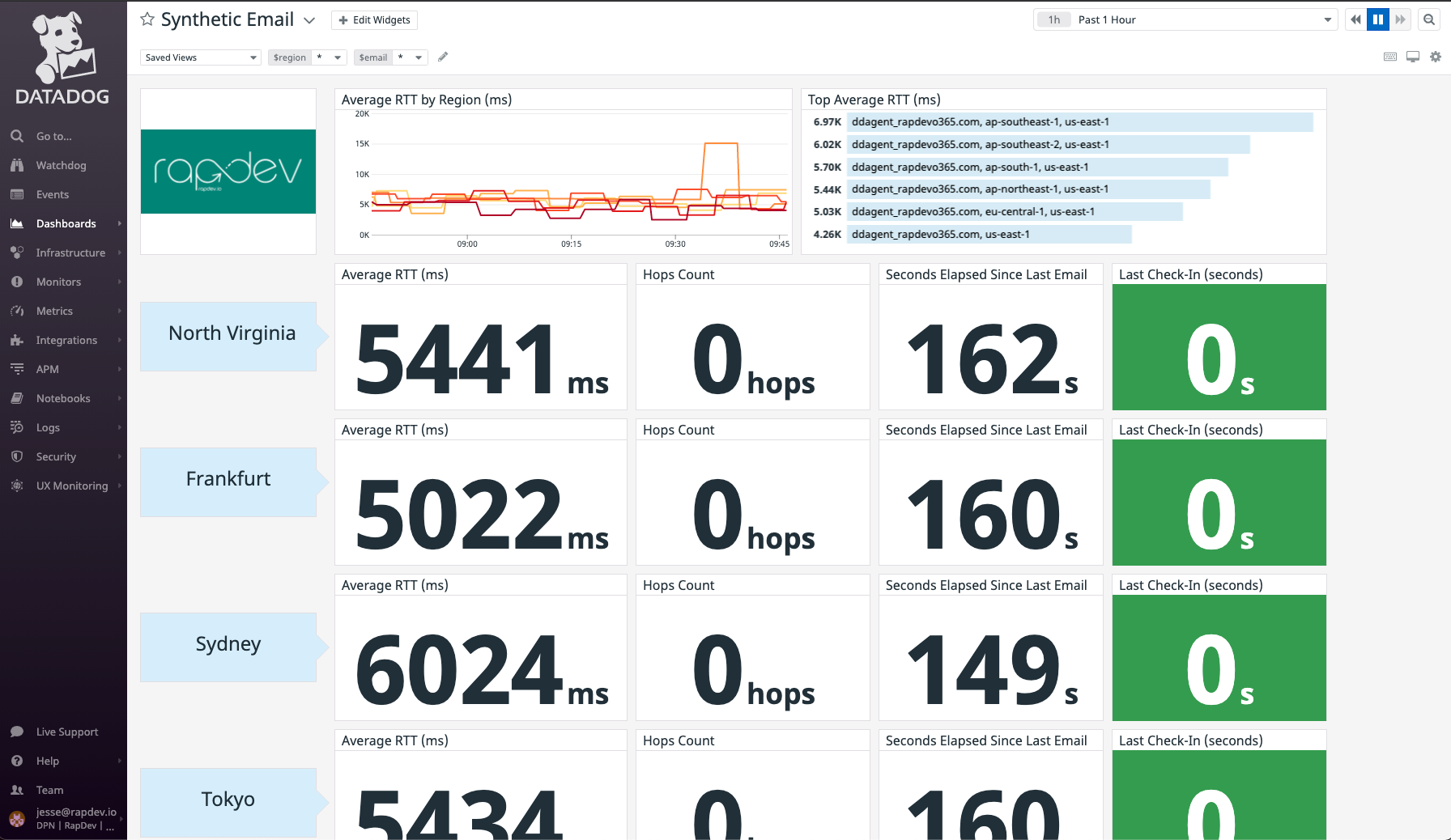
Task: Enable TV fullscreen mode
Action: tap(1413, 57)
